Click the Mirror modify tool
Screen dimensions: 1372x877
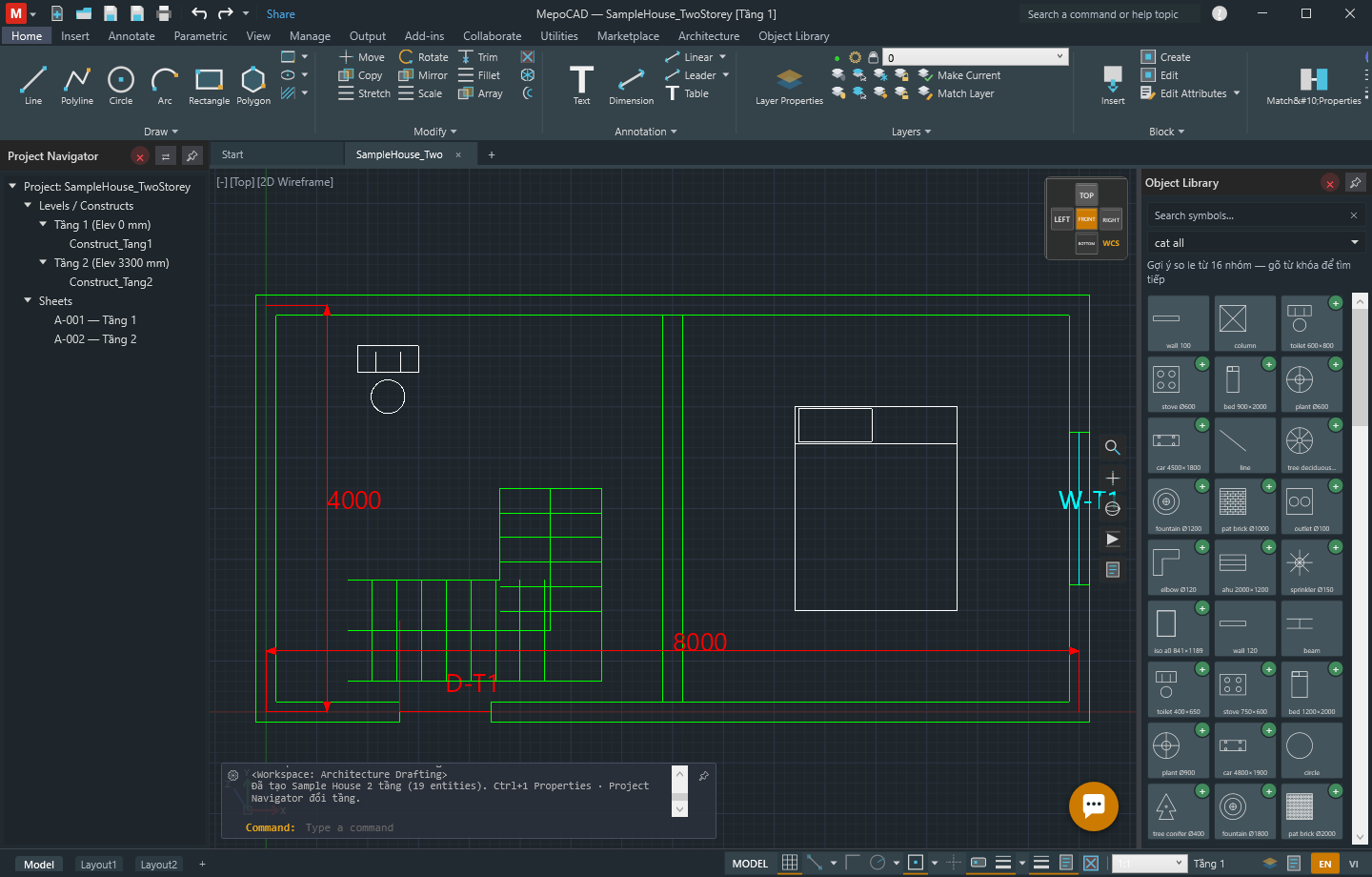coord(422,75)
